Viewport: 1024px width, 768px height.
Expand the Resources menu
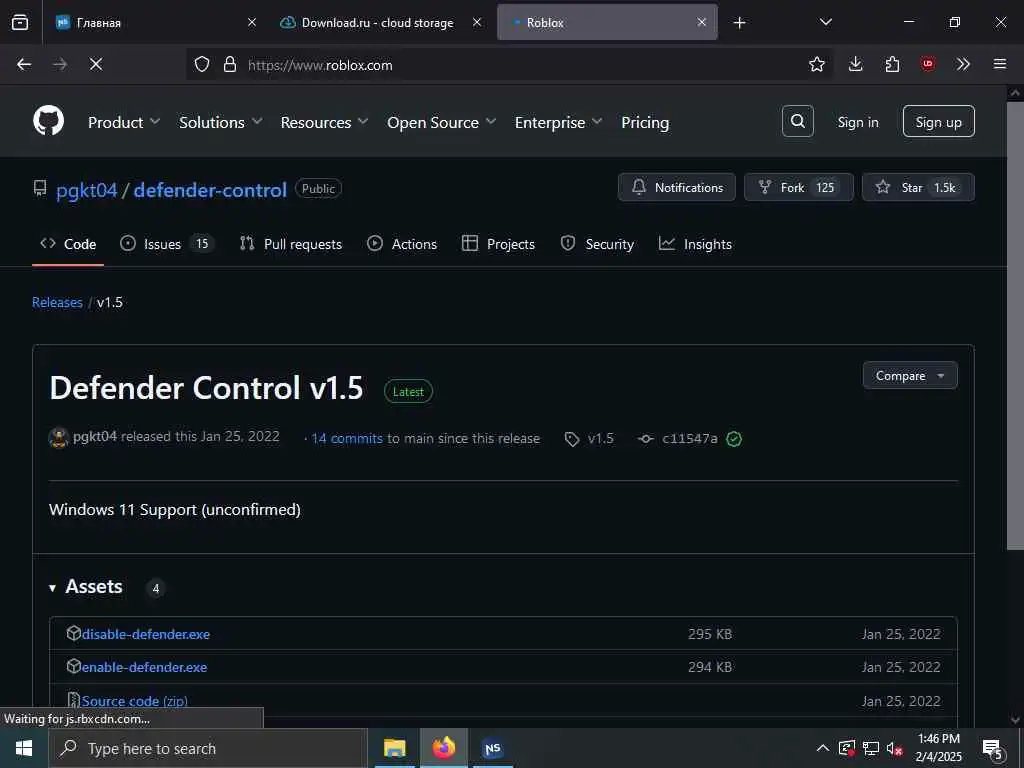tap(325, 122)
